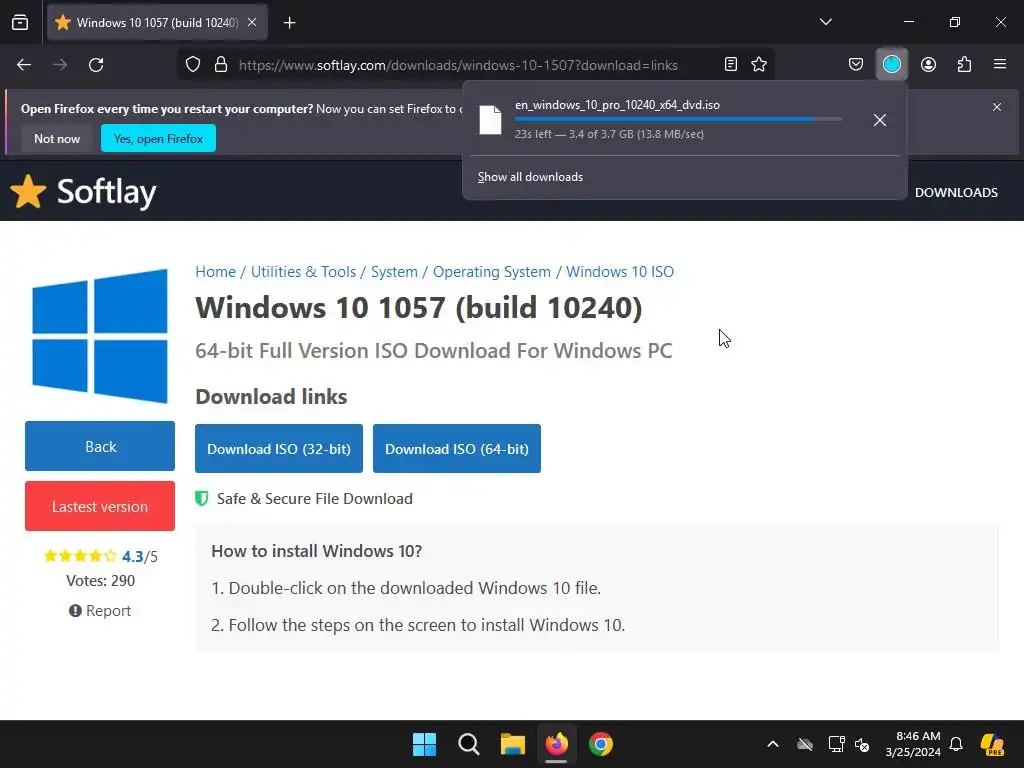Open Windows taskbar search
The height and width of the screenshot is (768, 1024).
click(x=469, y=744)
